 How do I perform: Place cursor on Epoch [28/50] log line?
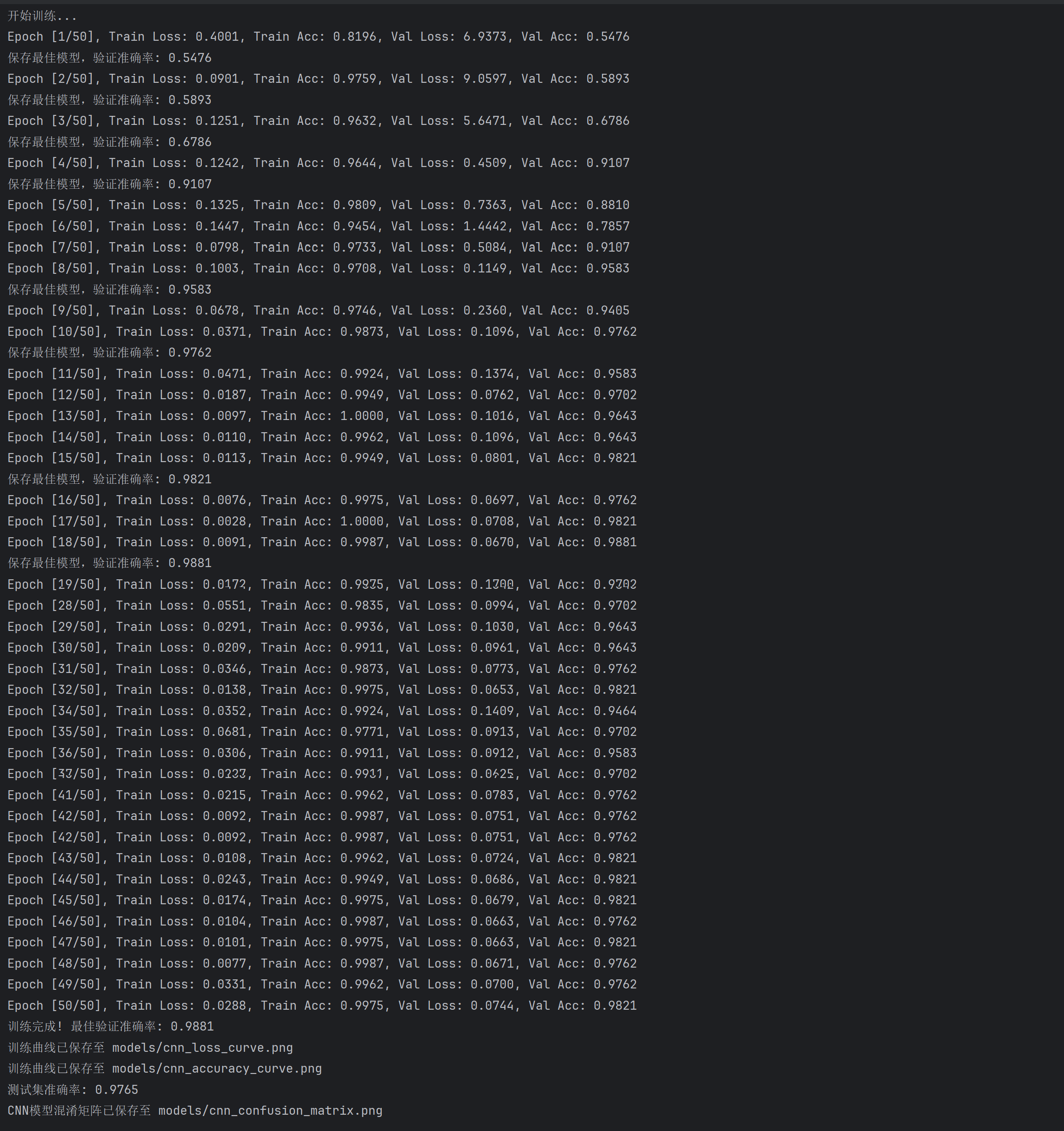tap(322, 605)
